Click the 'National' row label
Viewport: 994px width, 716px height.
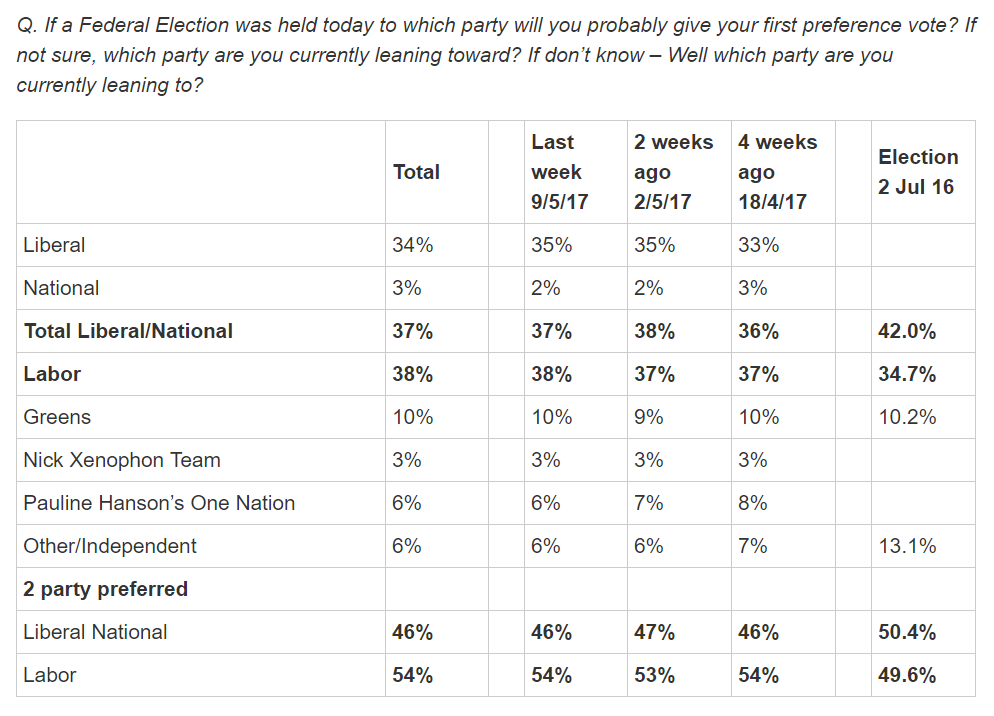tap(62, 288)
